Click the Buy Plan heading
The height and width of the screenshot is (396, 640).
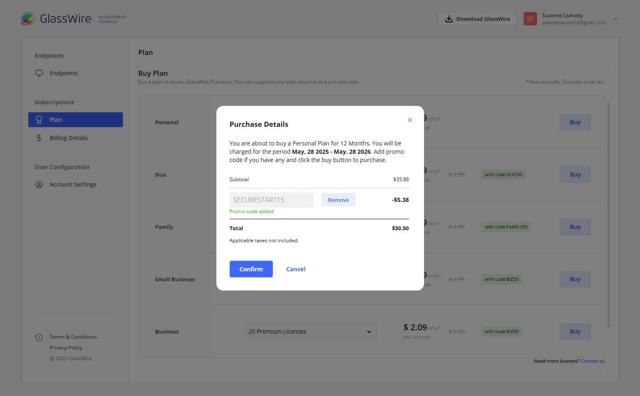tap(153, 73)
